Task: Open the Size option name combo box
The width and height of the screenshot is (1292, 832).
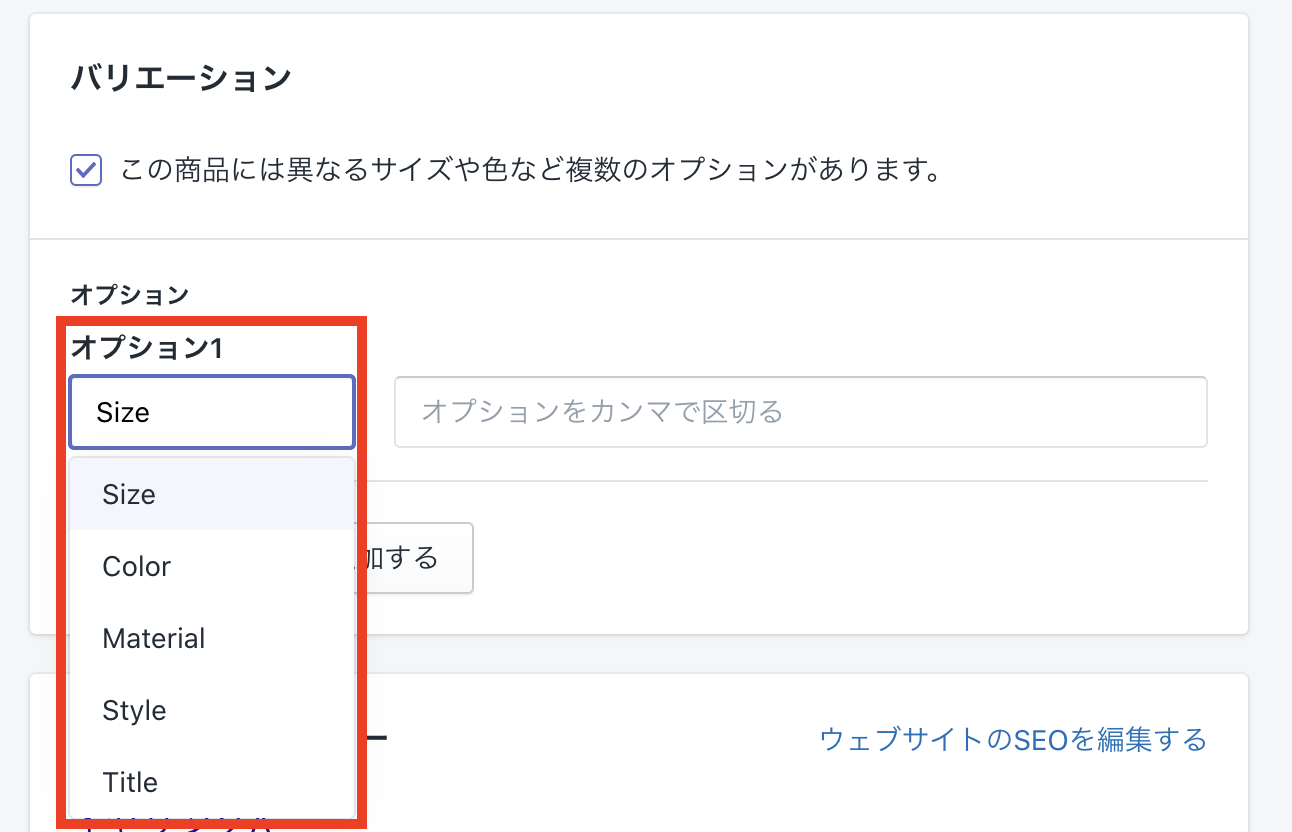Action: click(211, 412)
